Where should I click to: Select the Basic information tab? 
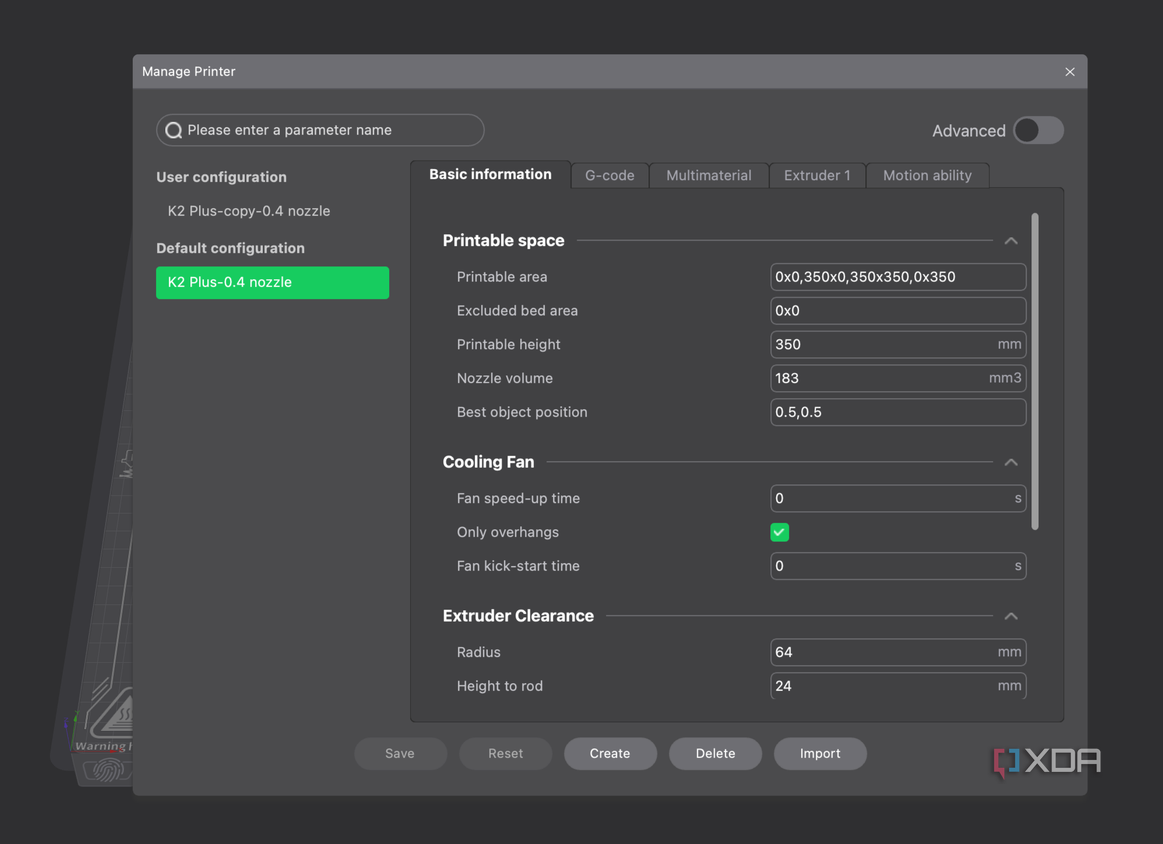coord(490,174)
